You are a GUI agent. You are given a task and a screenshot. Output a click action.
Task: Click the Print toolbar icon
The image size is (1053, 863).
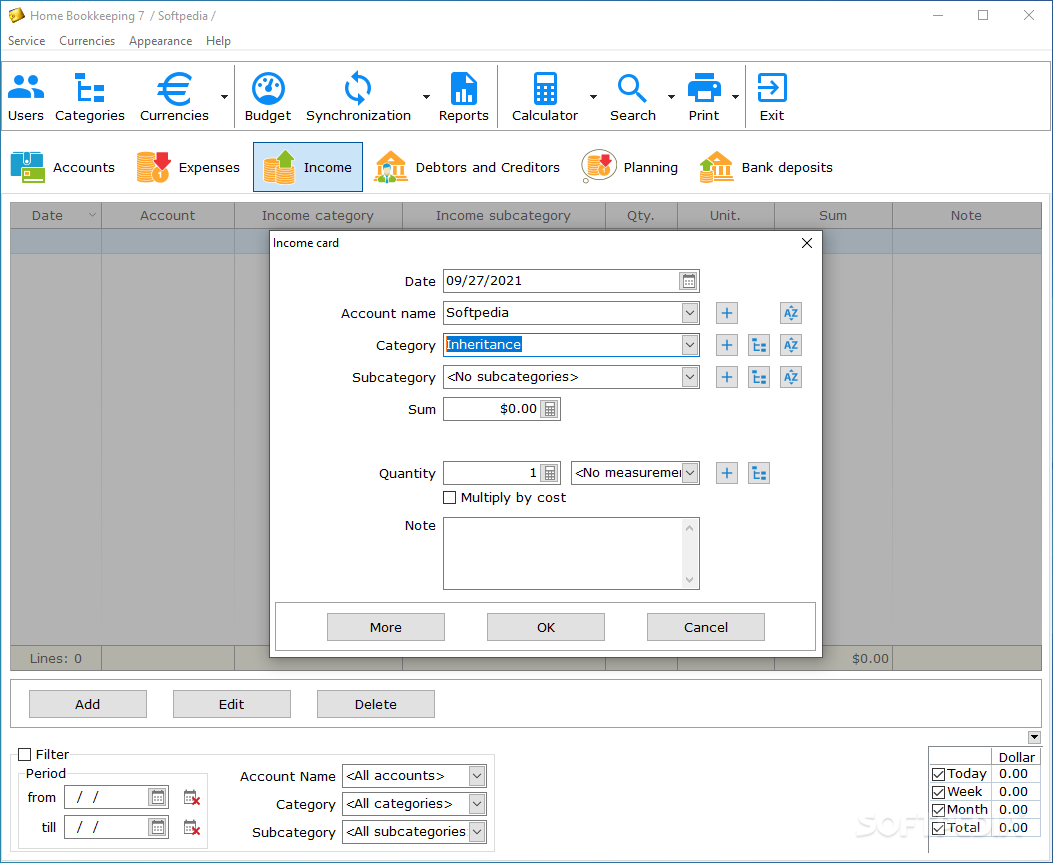click(x=704, y=97)
